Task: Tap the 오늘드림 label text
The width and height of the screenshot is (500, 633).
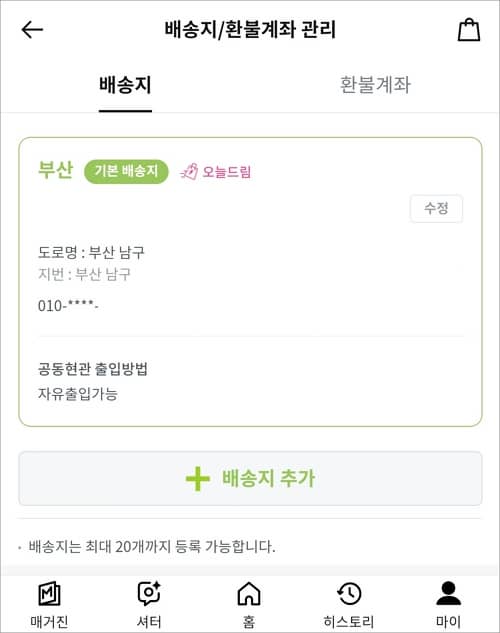Action: (226, 172)
